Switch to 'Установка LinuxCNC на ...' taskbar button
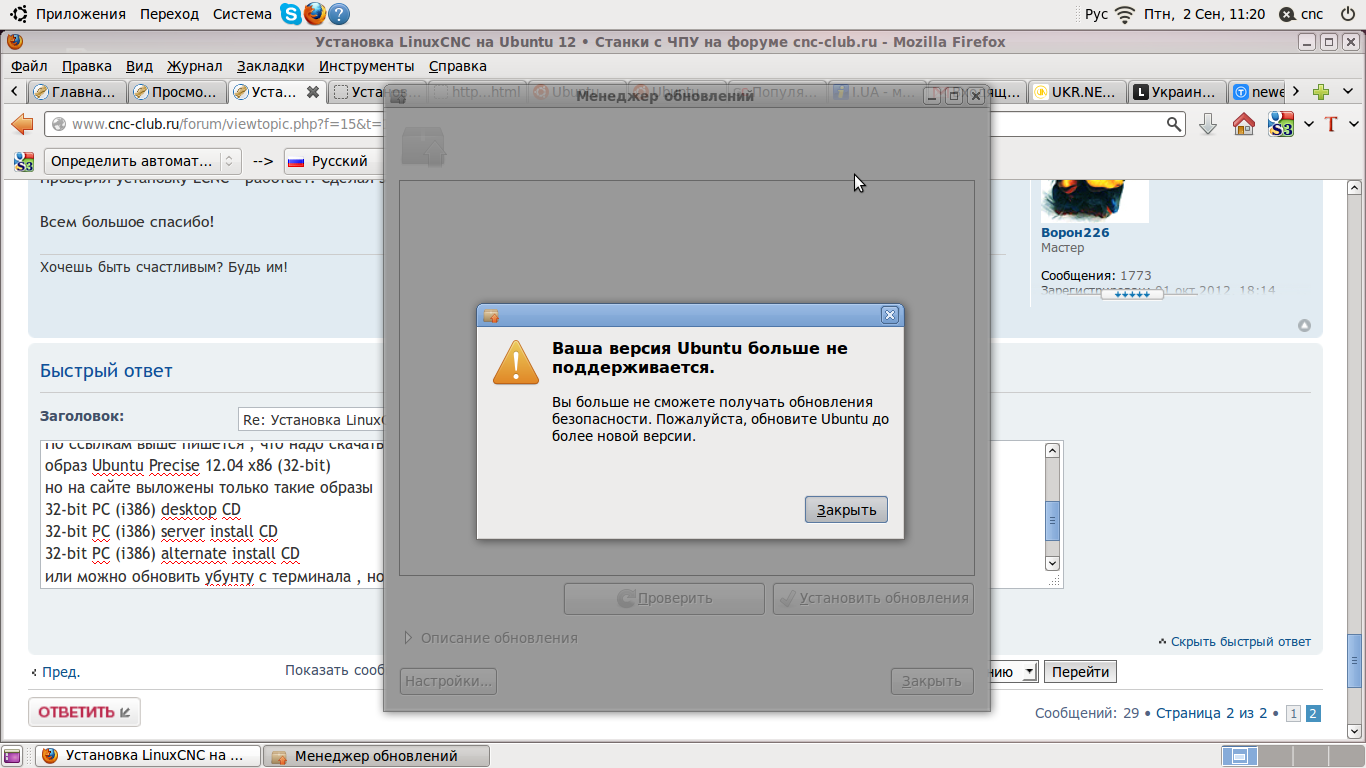The image size is (1366, 768). (x=148, y=756)
